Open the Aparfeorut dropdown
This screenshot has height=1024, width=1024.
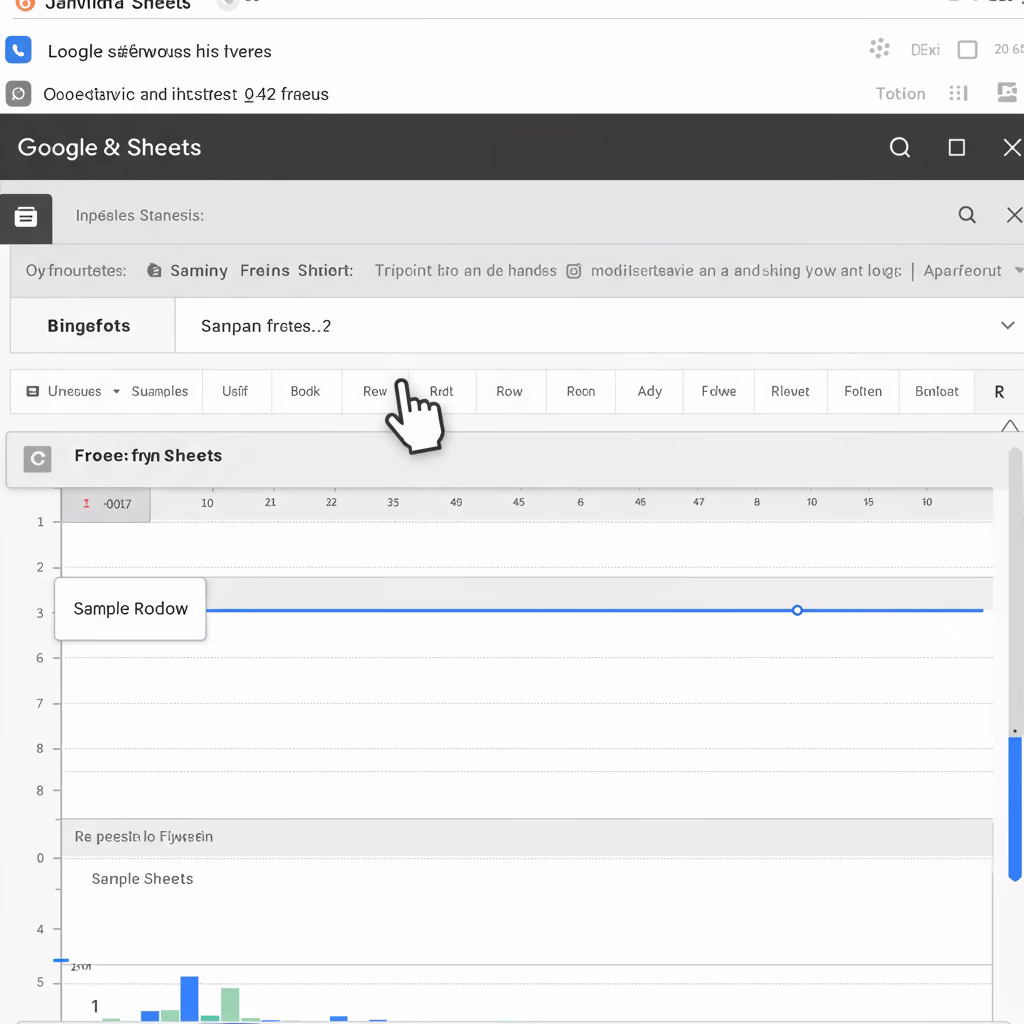971,270
